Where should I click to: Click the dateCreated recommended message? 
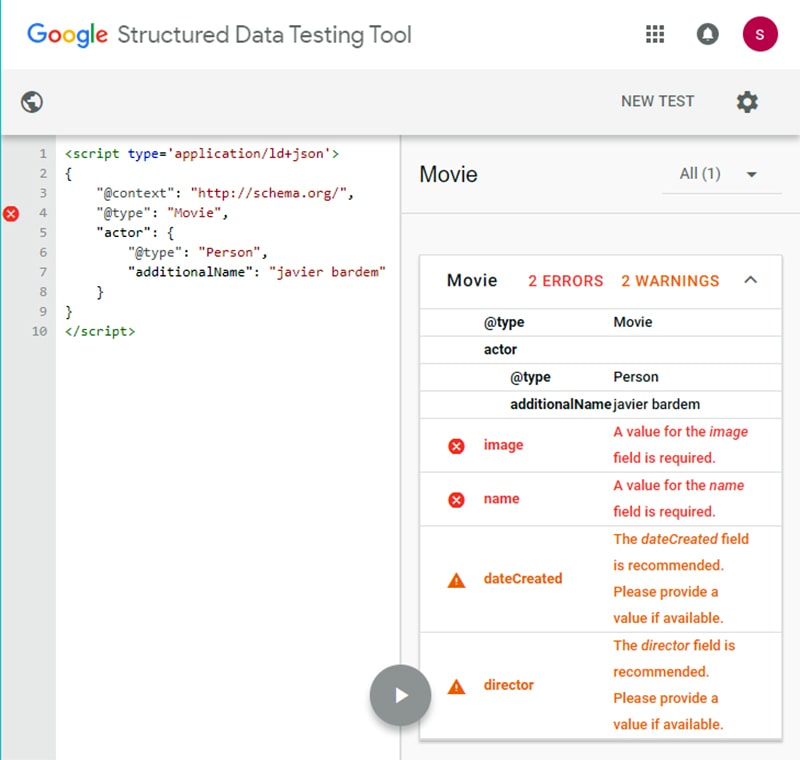click(681, 578)
